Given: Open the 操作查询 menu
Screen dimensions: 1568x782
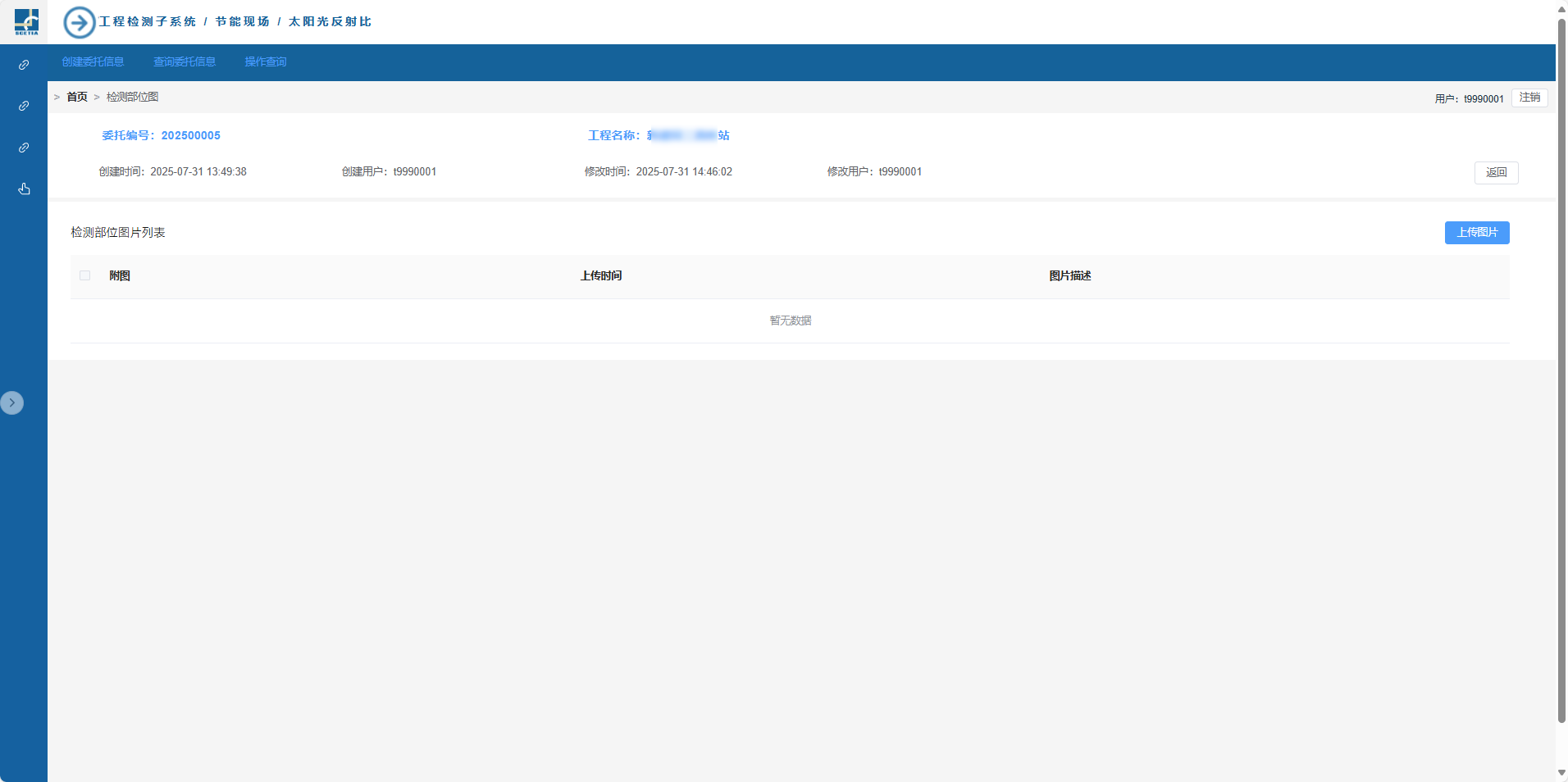Looking at the screenshot, I should click(x=266, y=62).
